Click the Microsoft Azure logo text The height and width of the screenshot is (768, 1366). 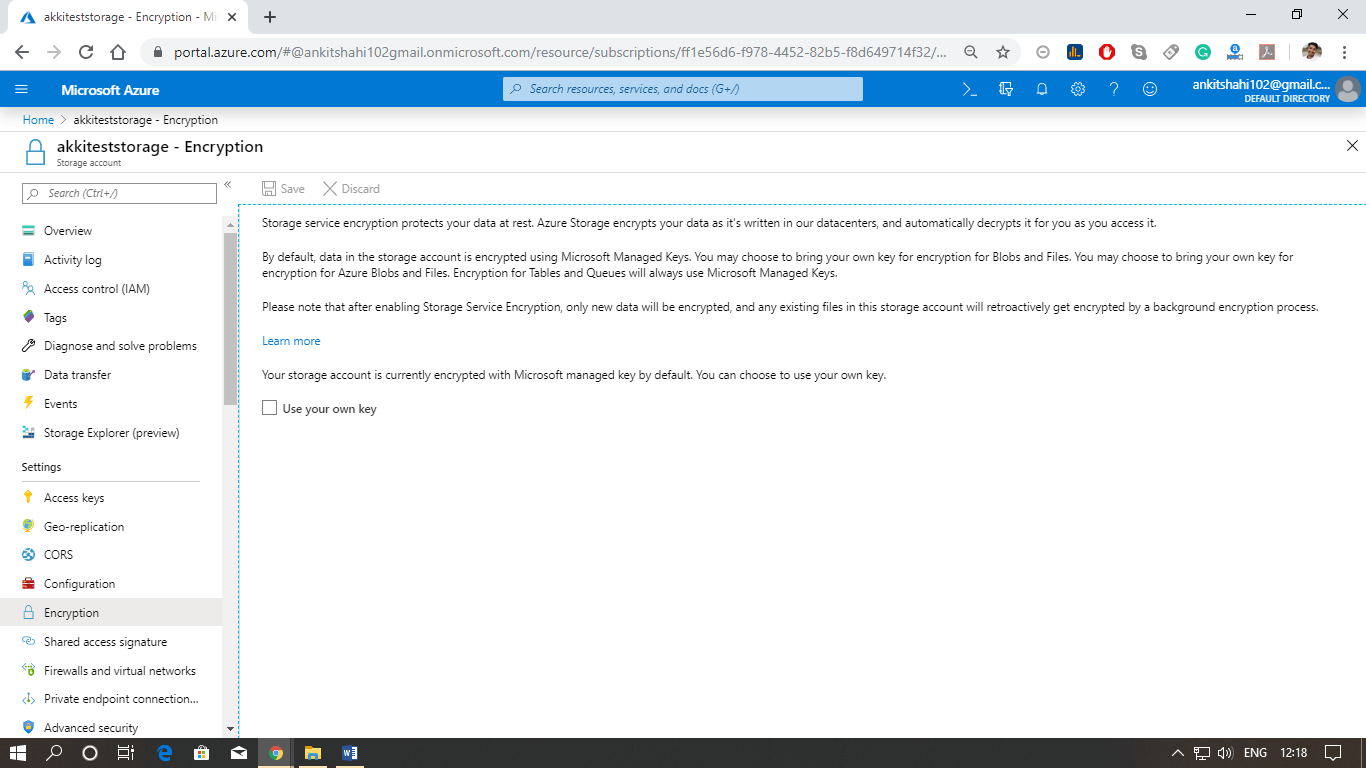point(110,90)
